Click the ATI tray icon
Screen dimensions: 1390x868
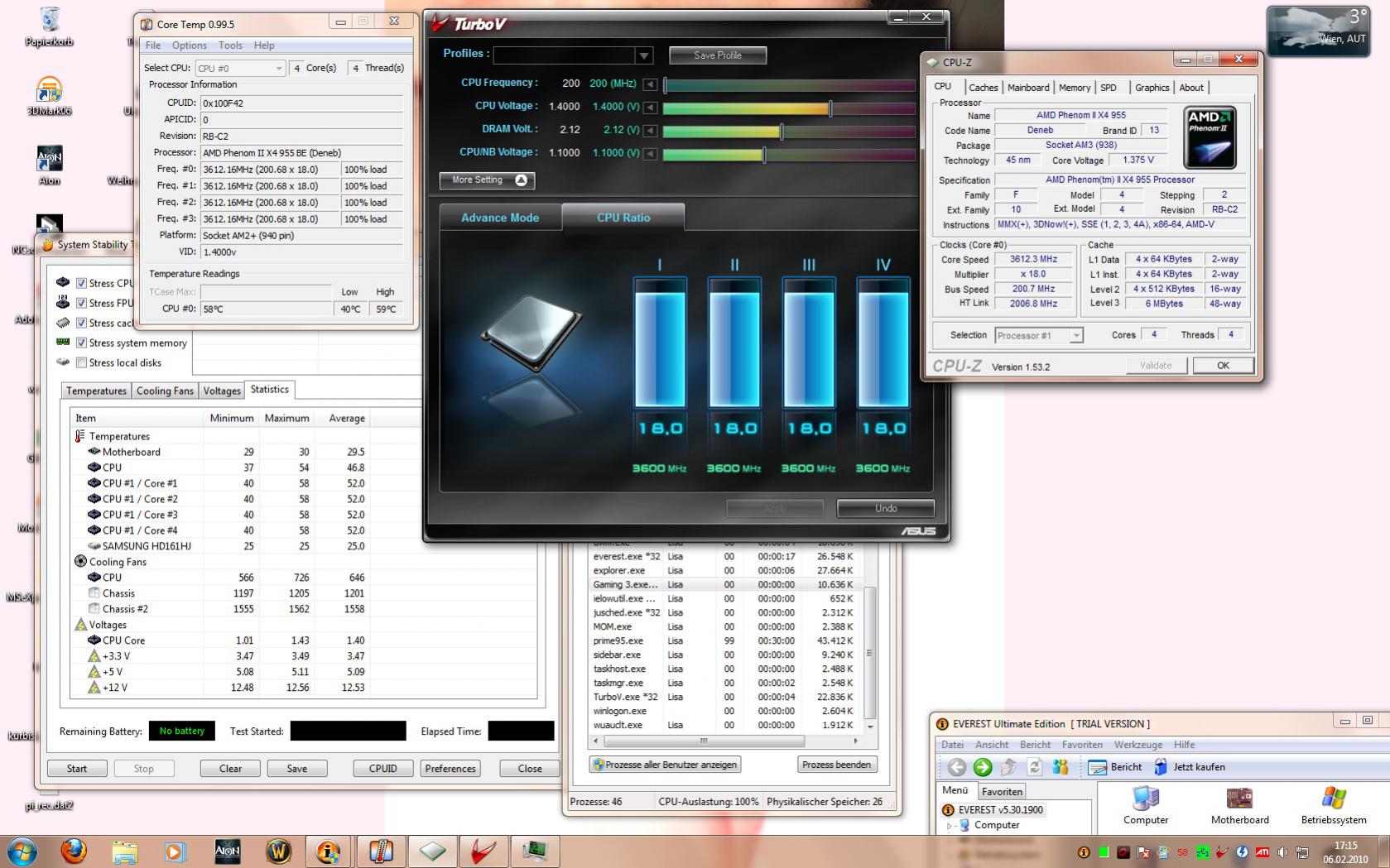pos(1262,852)
